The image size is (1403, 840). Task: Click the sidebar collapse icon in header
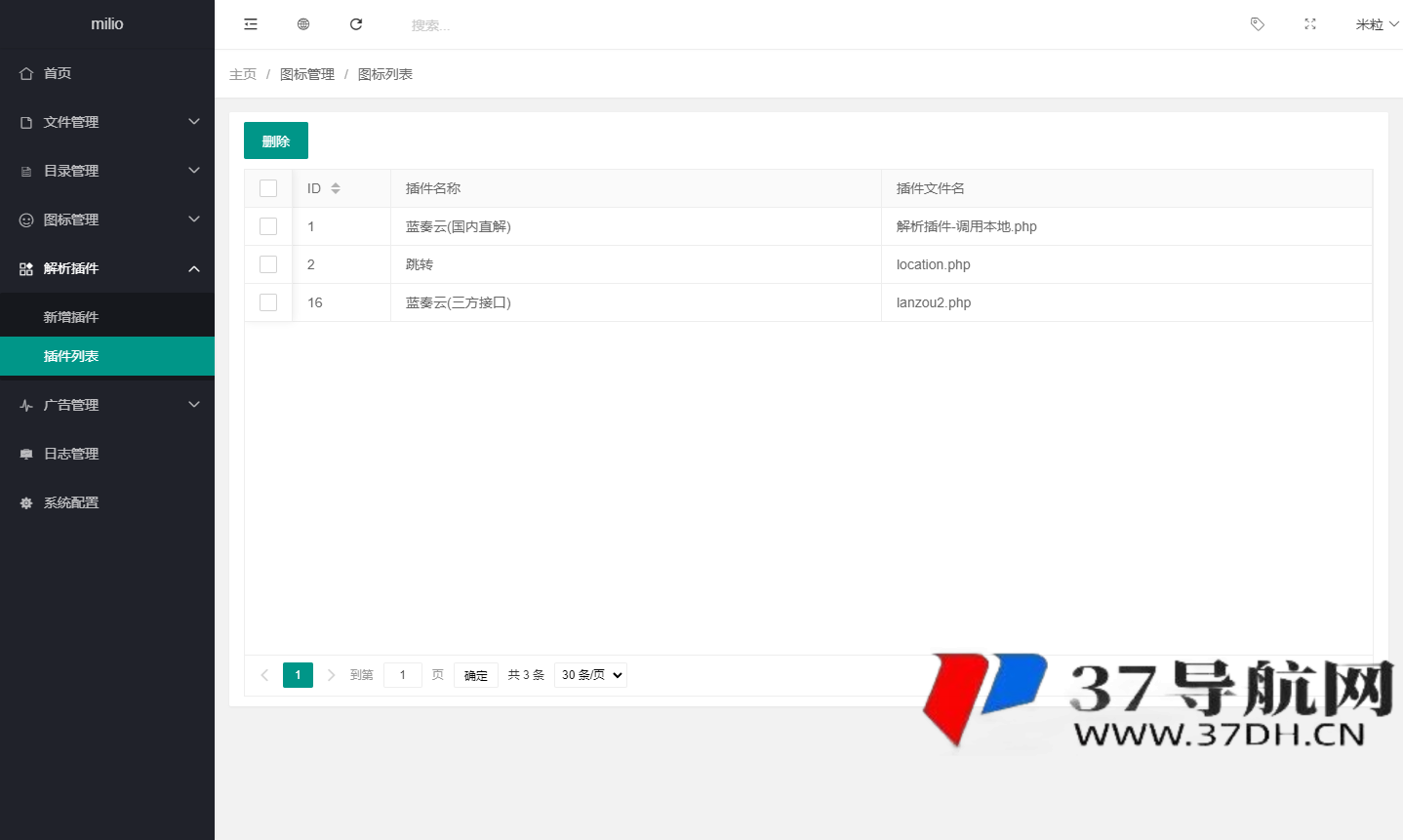(x=251, y=24)
